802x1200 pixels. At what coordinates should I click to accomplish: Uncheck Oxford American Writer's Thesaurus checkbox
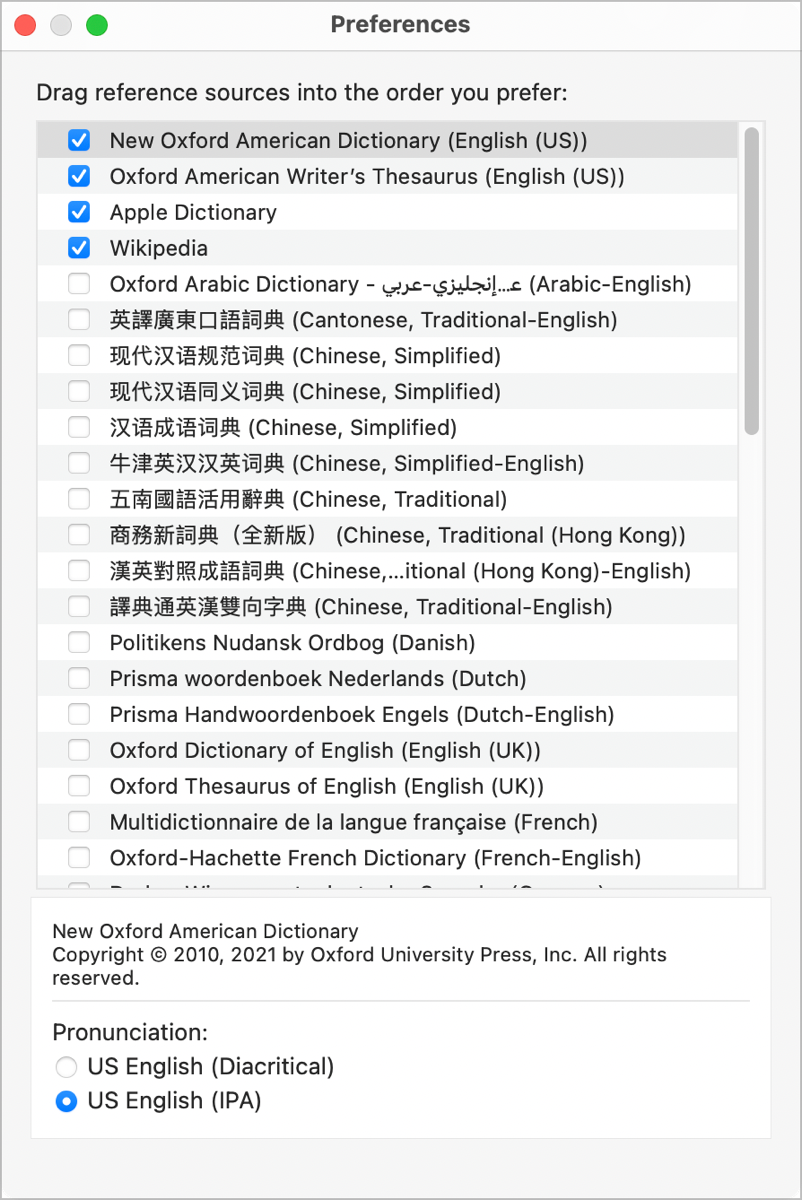coord(79,177)
